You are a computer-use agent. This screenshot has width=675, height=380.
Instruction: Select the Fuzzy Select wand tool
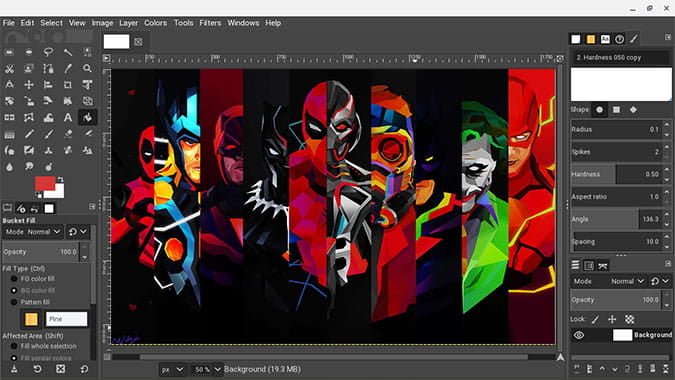pos(68,52)
